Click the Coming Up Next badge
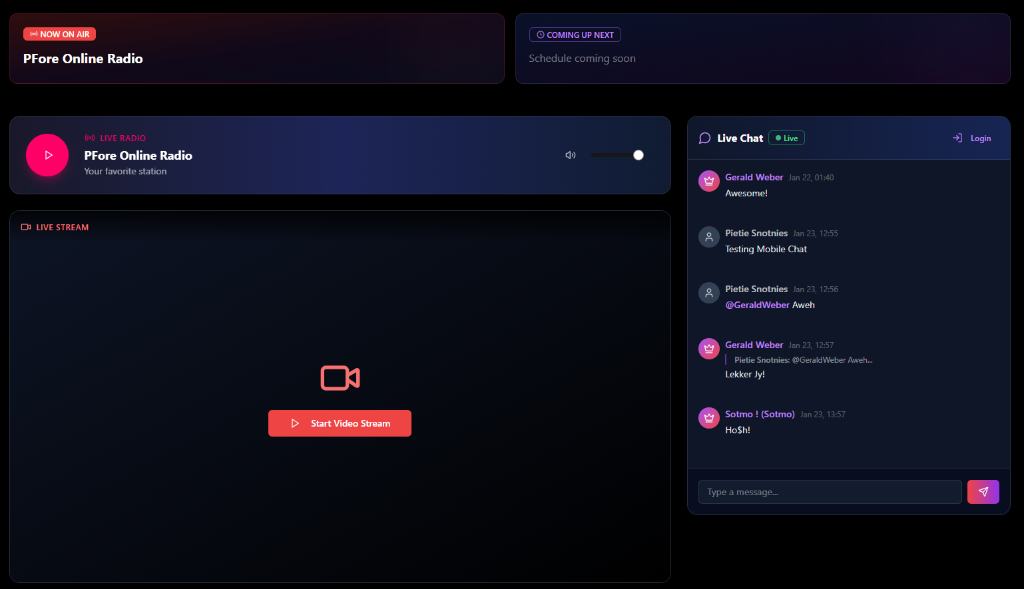Image resolution: width=1024 pixels, height=589 pixels. point(575,35)
